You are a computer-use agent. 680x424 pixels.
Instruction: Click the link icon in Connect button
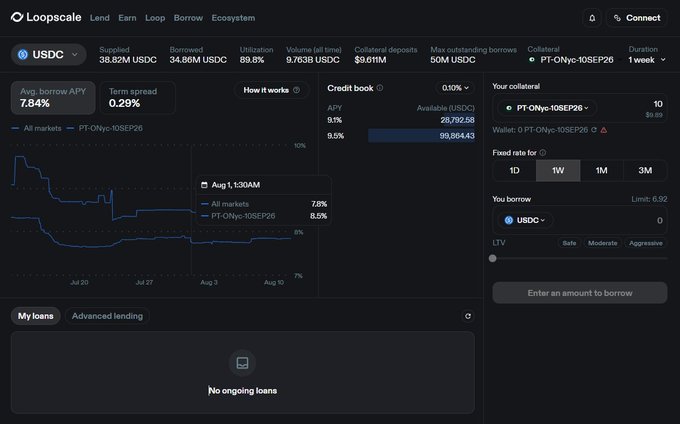(617, 18)
